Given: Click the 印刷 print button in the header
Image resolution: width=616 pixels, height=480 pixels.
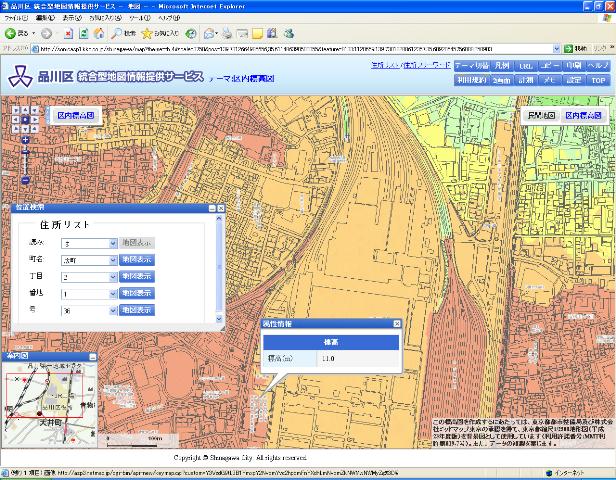Looking at the screenshot, I should click(x=573, y=65).
